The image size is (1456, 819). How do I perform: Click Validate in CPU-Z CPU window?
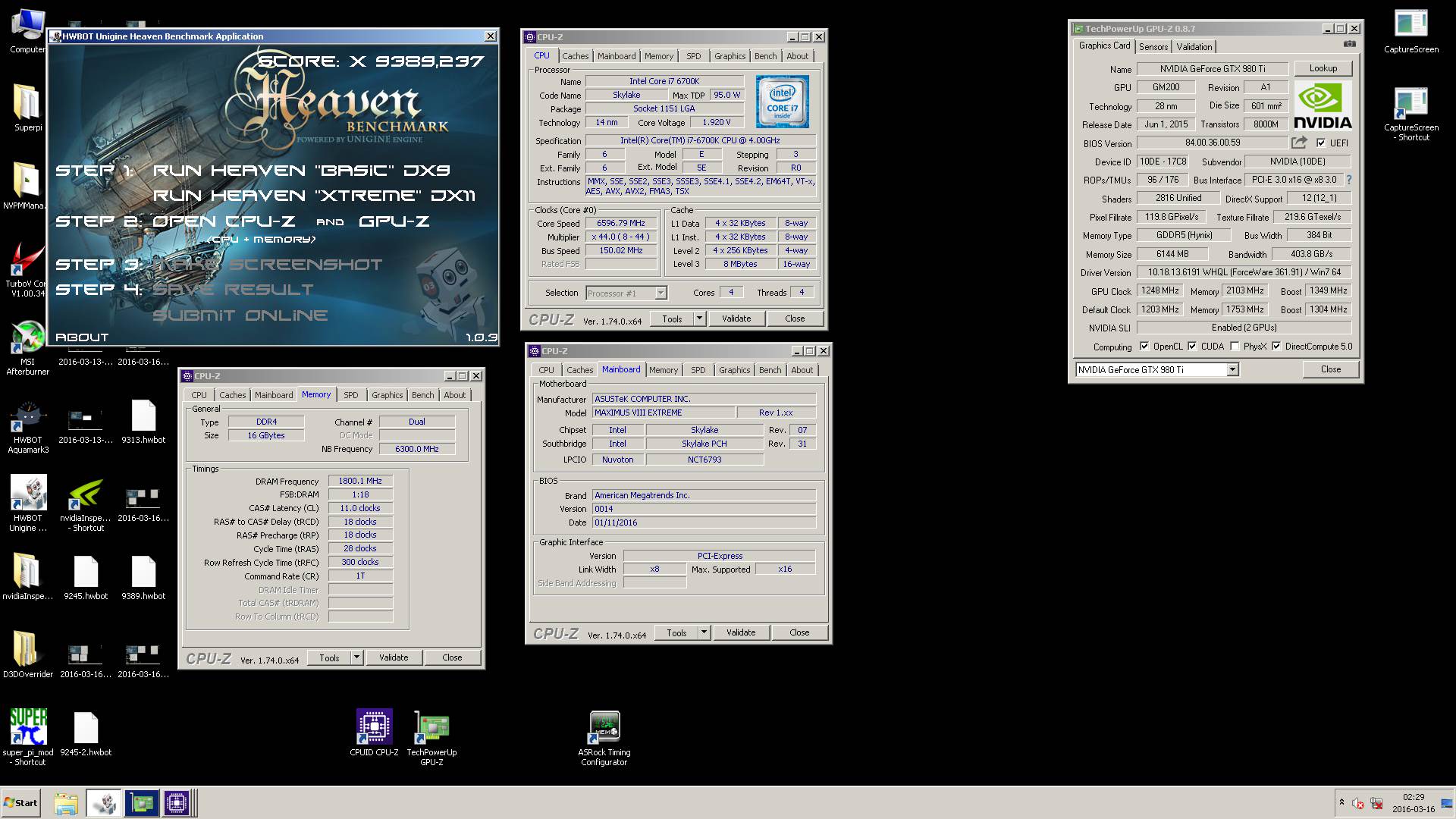(736, 318)
